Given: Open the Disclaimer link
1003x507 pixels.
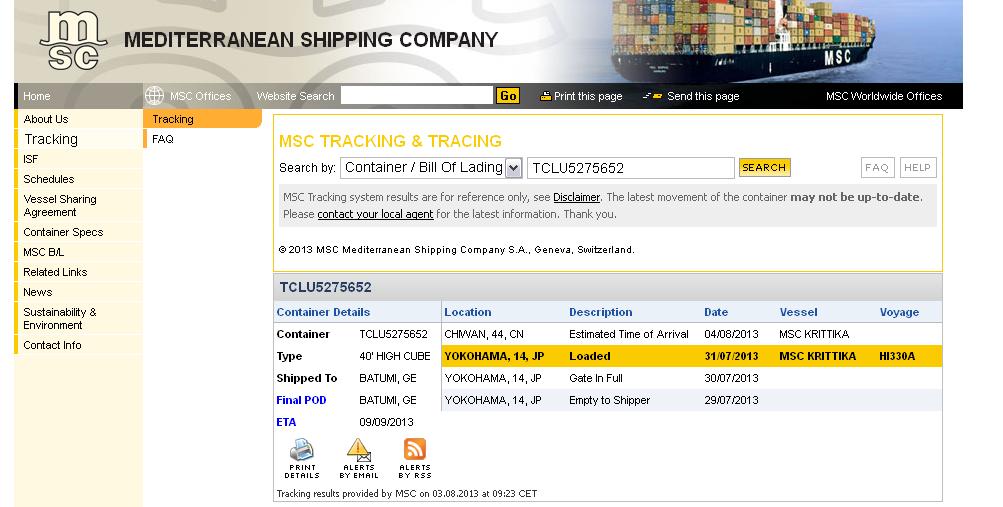Looking at the screenshot, I should tap(576, 197).
